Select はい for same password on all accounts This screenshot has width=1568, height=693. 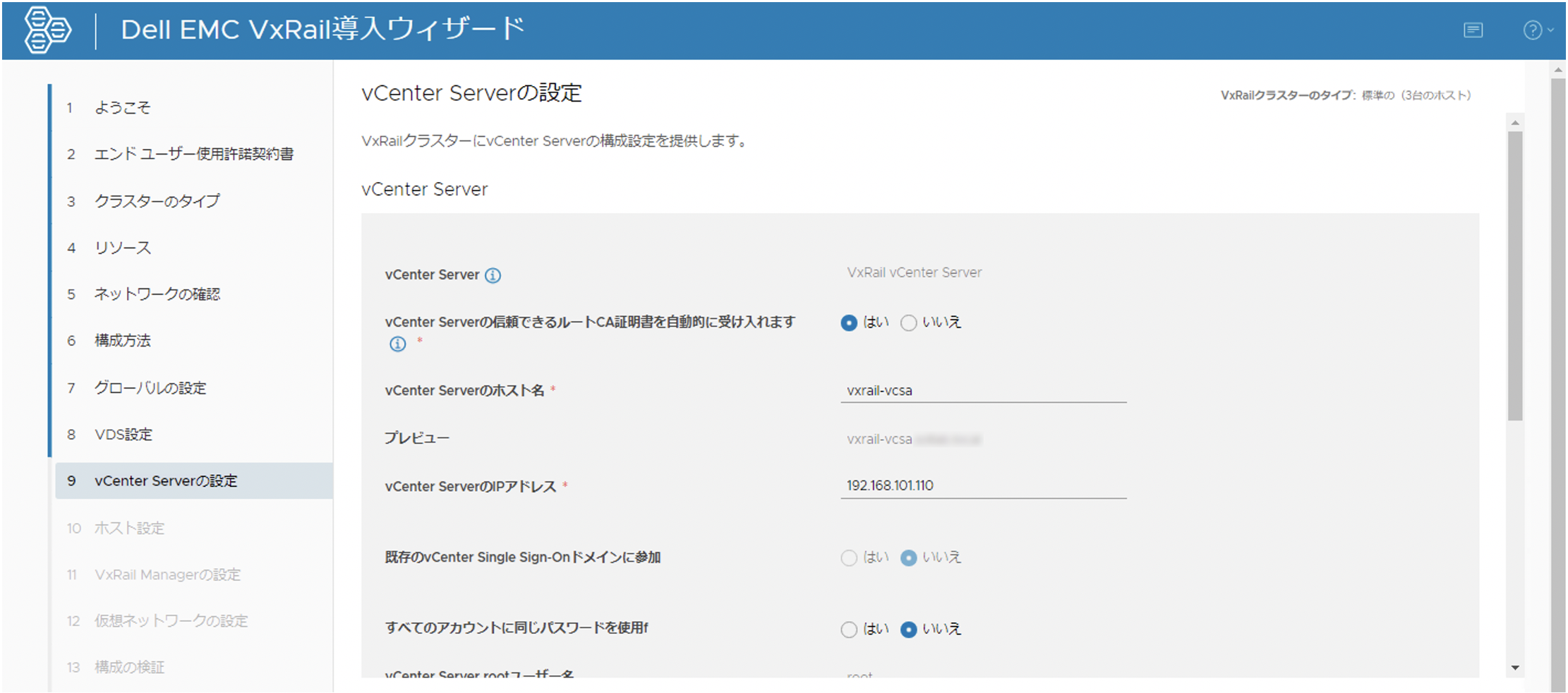click(849, 629)
